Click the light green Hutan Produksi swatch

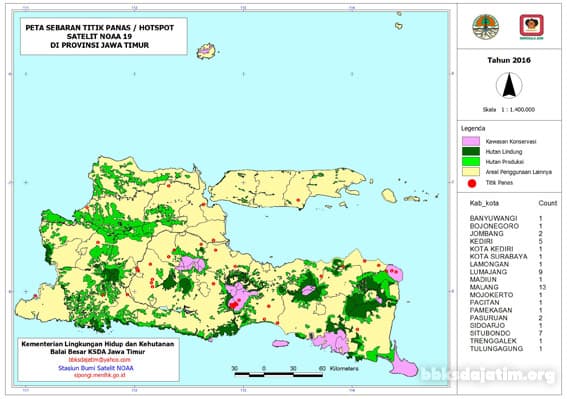[471, 161]
